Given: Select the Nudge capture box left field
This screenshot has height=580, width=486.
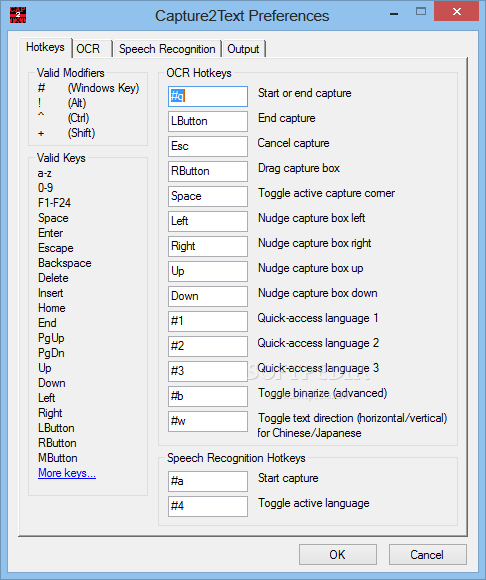Looking at the screenshot, I should coord(208,221).
